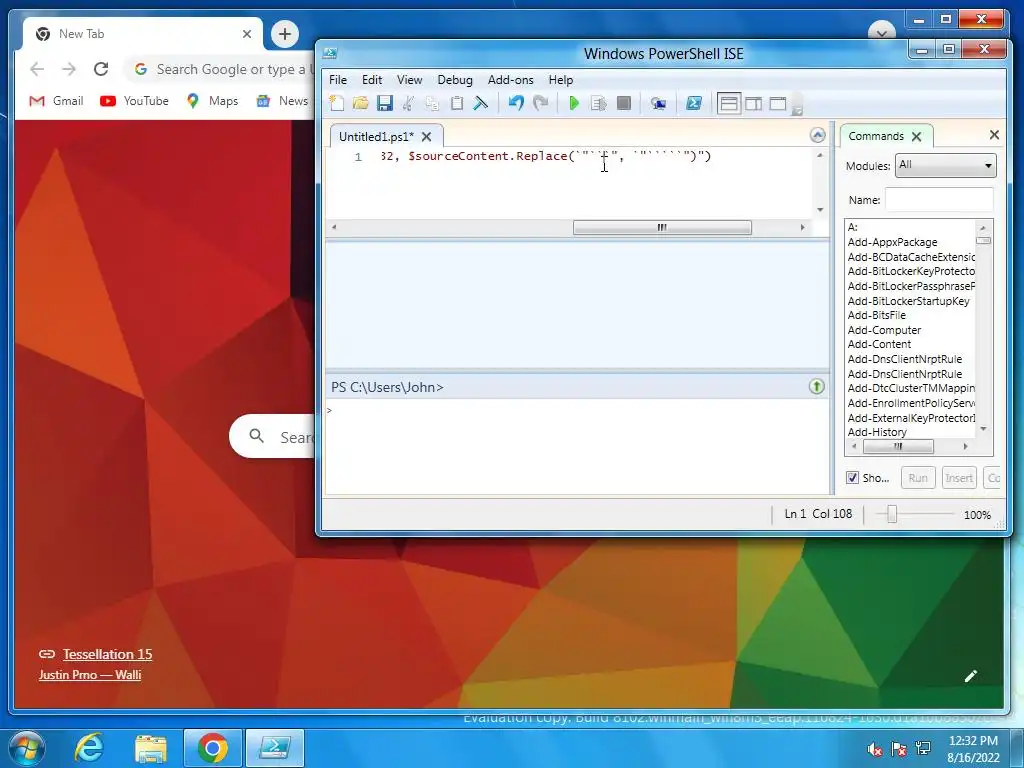1024x768 pixels.
Task: Open Edit menu
Action: pyautogui.click(x=372, y=80)
